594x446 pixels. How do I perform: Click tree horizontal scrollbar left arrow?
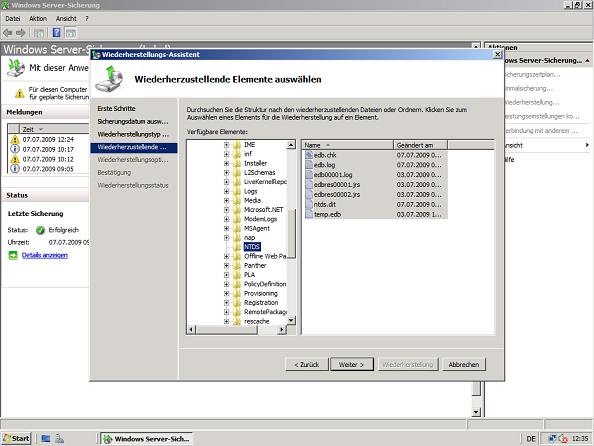coord(191,330)
